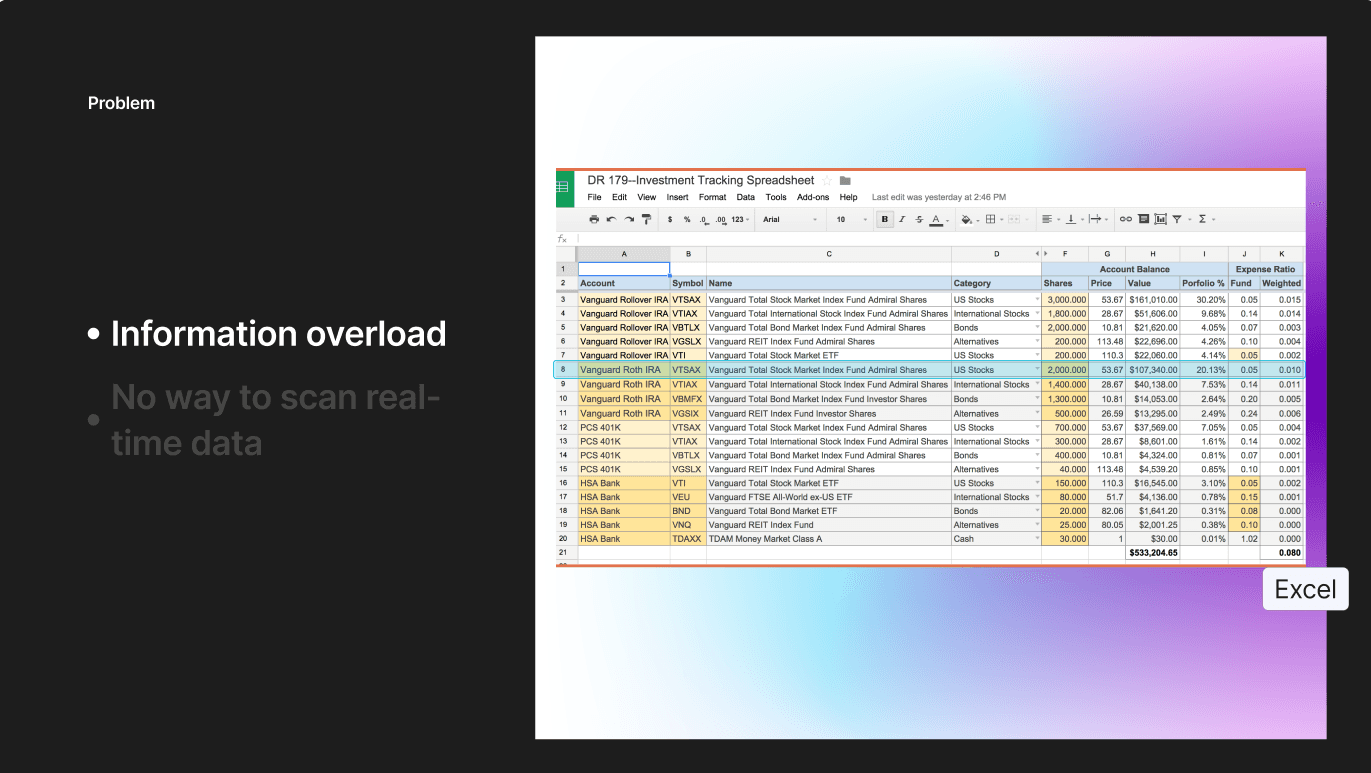This screenshot has height=773, width=1371.
Task: Open the Borders menu icon
Action: coord(993,219)
